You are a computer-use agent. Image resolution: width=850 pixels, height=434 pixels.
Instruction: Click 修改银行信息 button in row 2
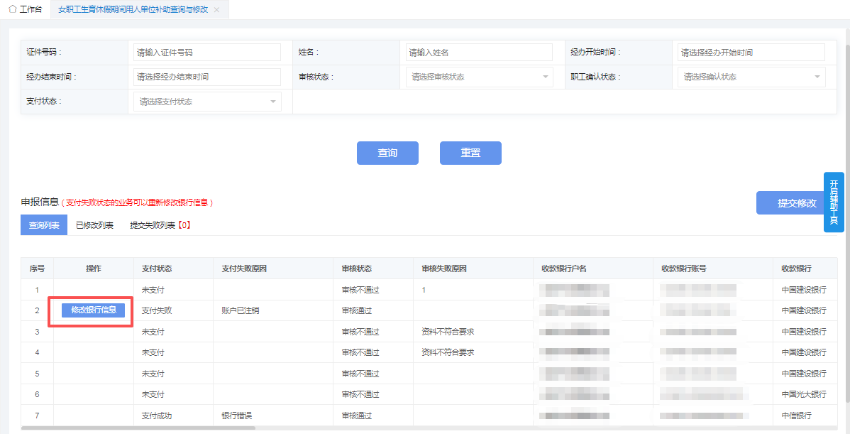click(x=93, y=310)
